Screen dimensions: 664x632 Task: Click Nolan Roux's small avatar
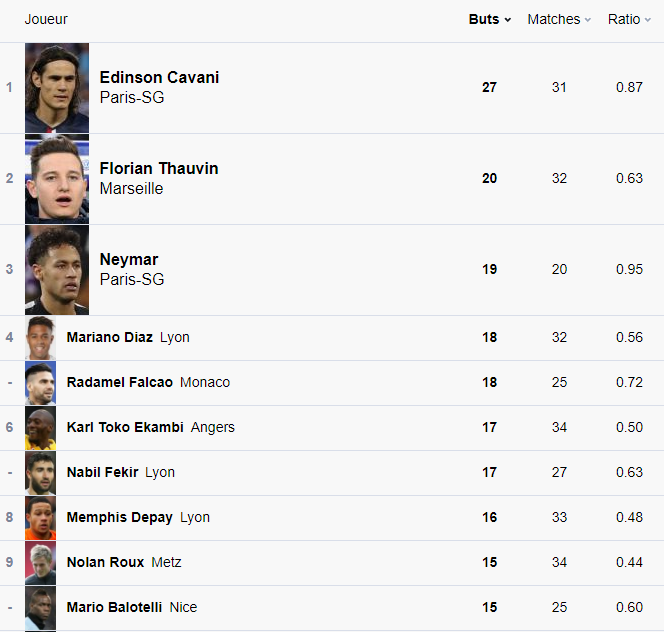41,563
